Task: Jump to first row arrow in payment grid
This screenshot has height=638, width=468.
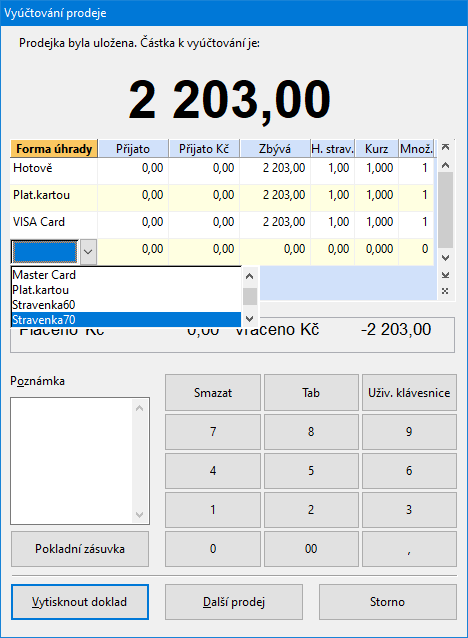Action: (446, 147)
